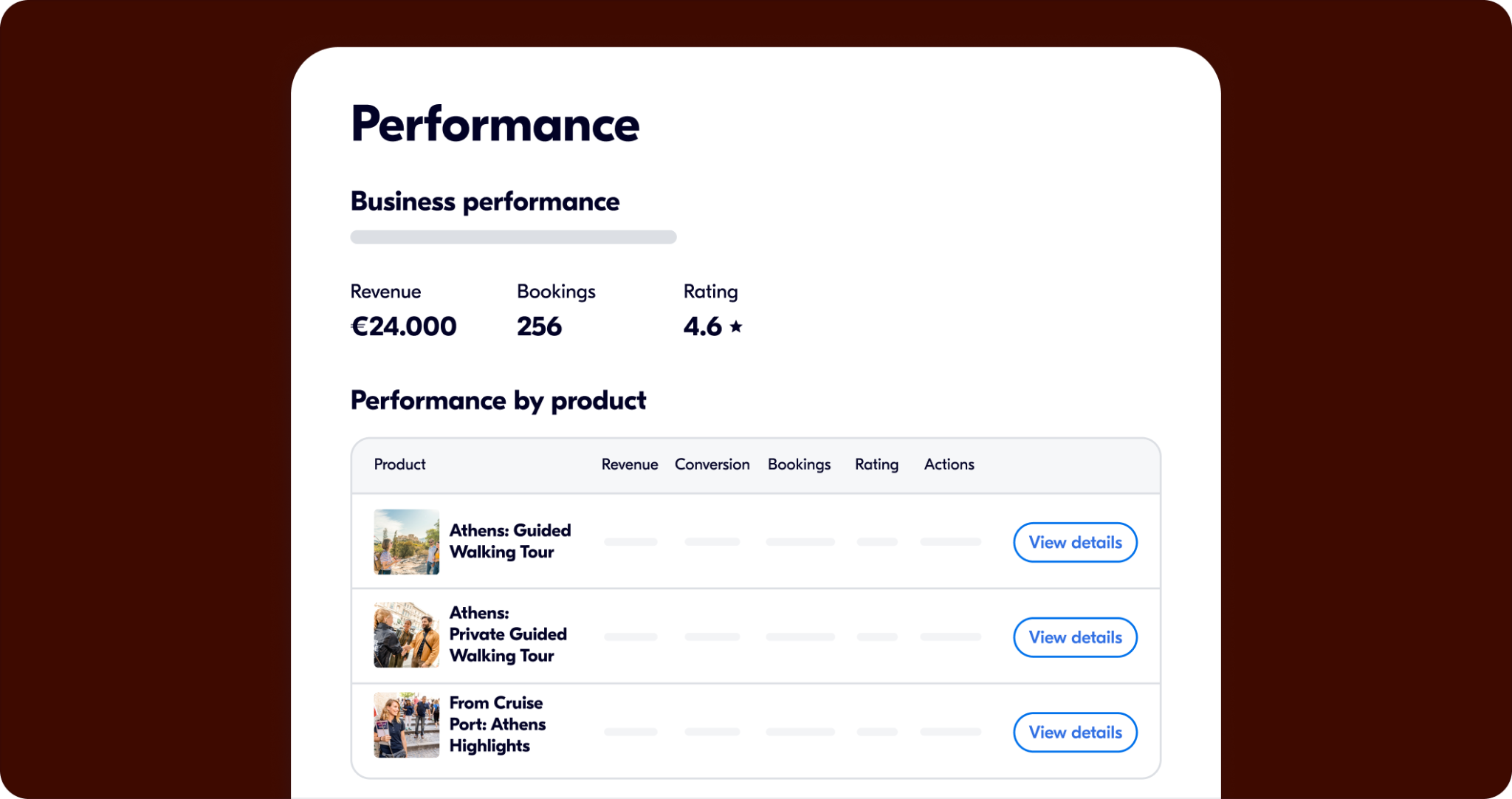View details for From Cruise Port tour
Viewport: 1512px width, 799px height.
(x=1075, y=733)
